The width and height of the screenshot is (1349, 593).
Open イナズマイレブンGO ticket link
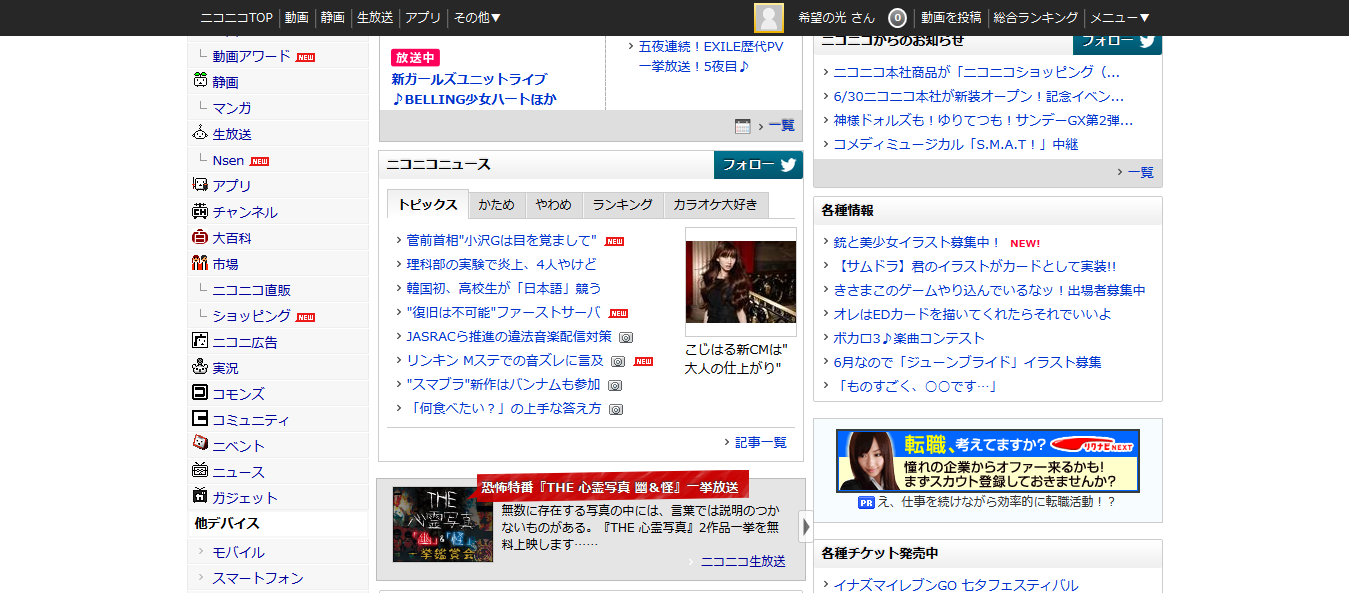tap(956, 585)
